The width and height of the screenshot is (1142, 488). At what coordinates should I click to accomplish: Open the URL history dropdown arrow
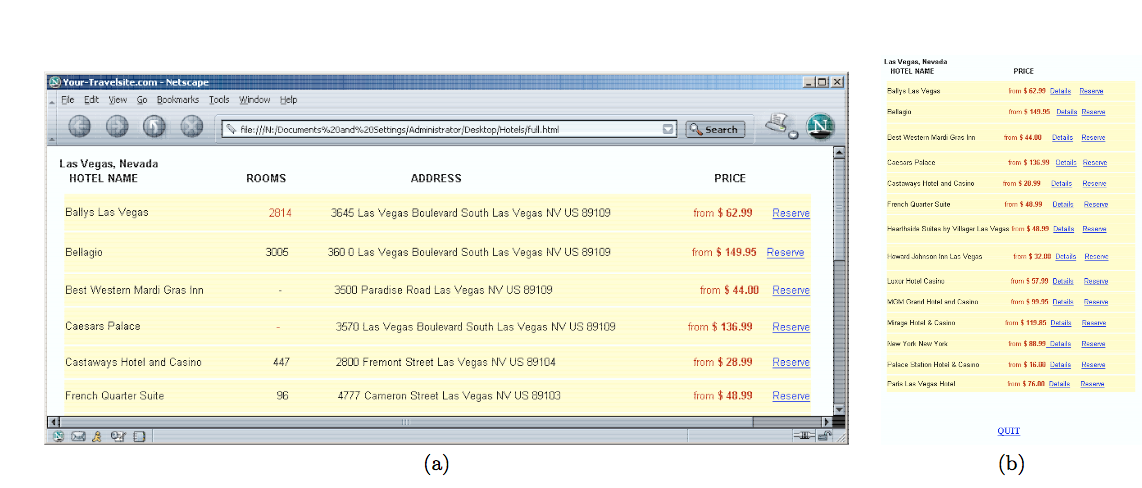668,130
